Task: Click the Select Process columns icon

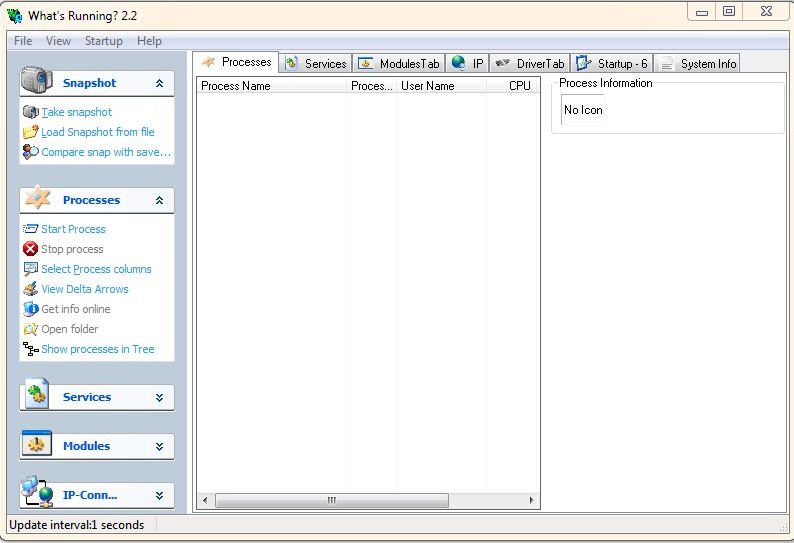Action: point(30,269)
